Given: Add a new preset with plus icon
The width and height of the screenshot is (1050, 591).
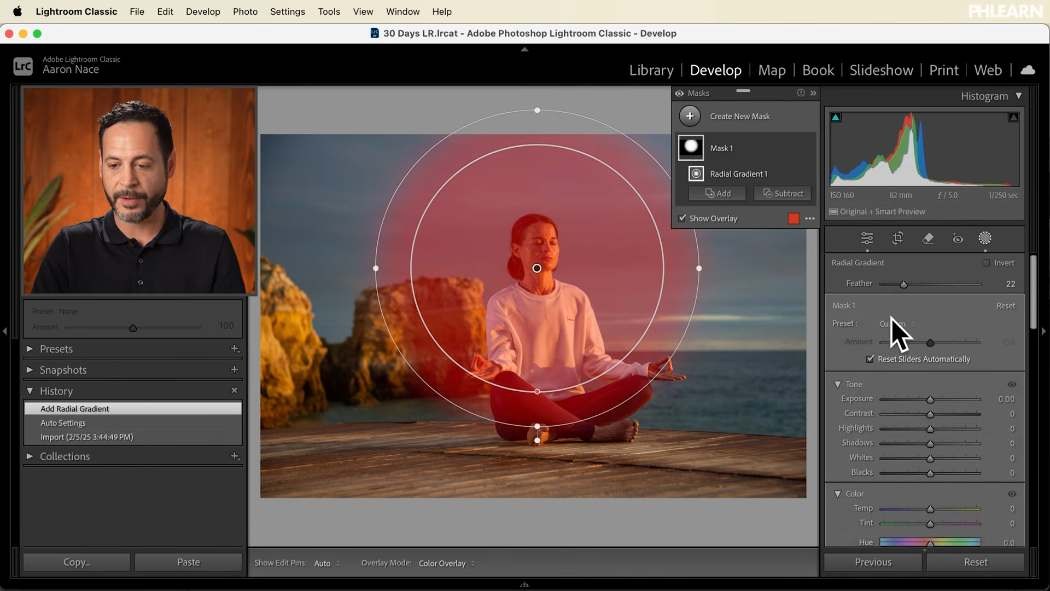Looking at the screenshot, I should click(x=234, y=349).
